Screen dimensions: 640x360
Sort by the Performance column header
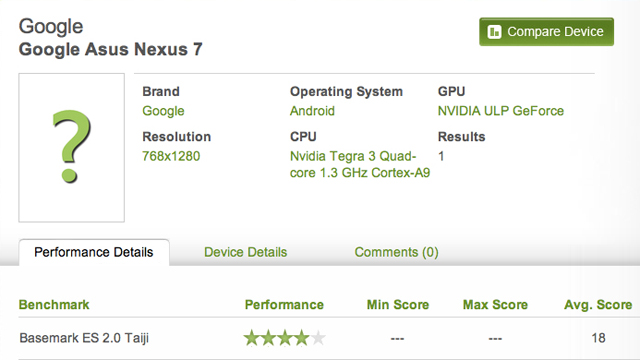point(284,305)
